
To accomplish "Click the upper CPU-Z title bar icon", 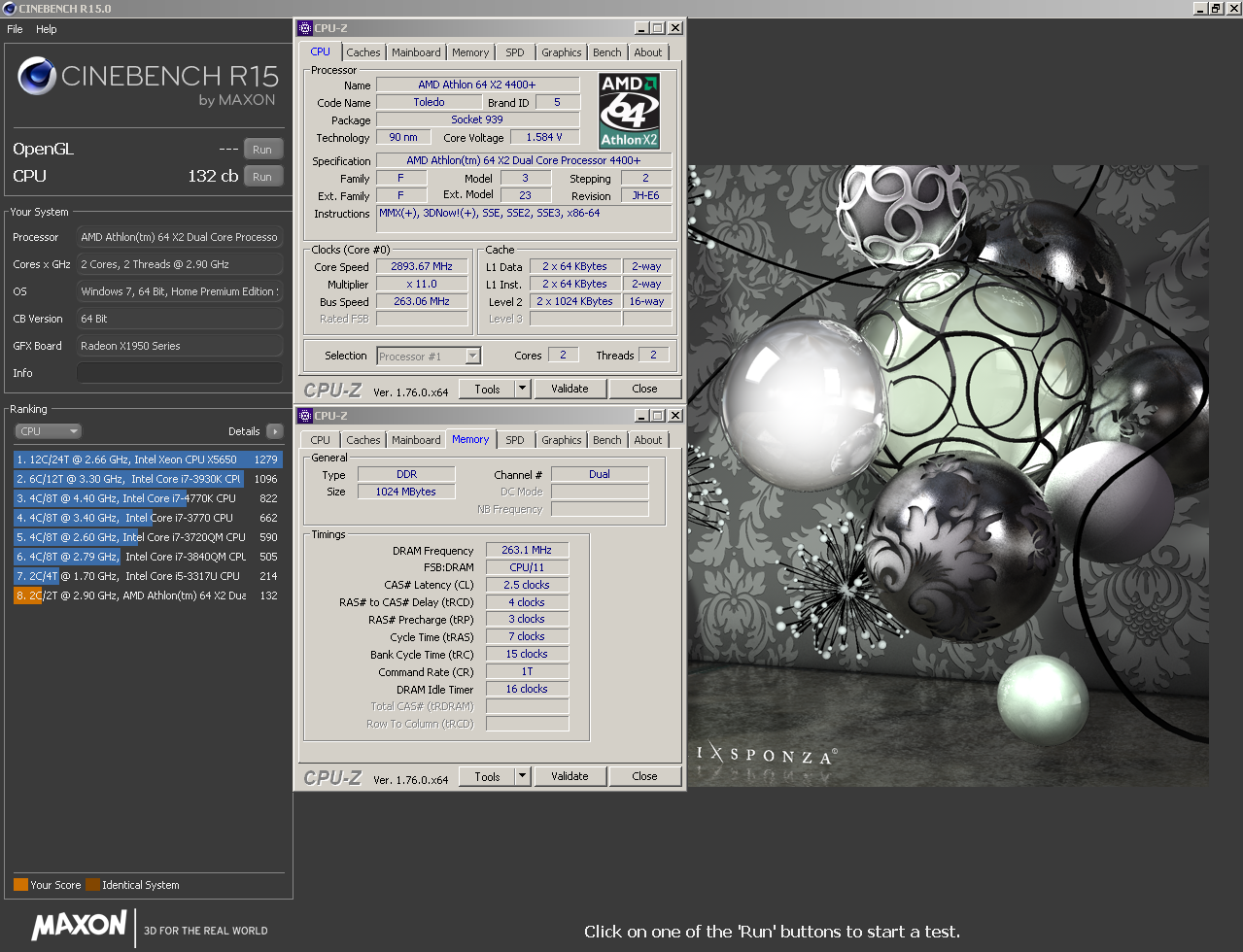I will (x=305, y=28).
